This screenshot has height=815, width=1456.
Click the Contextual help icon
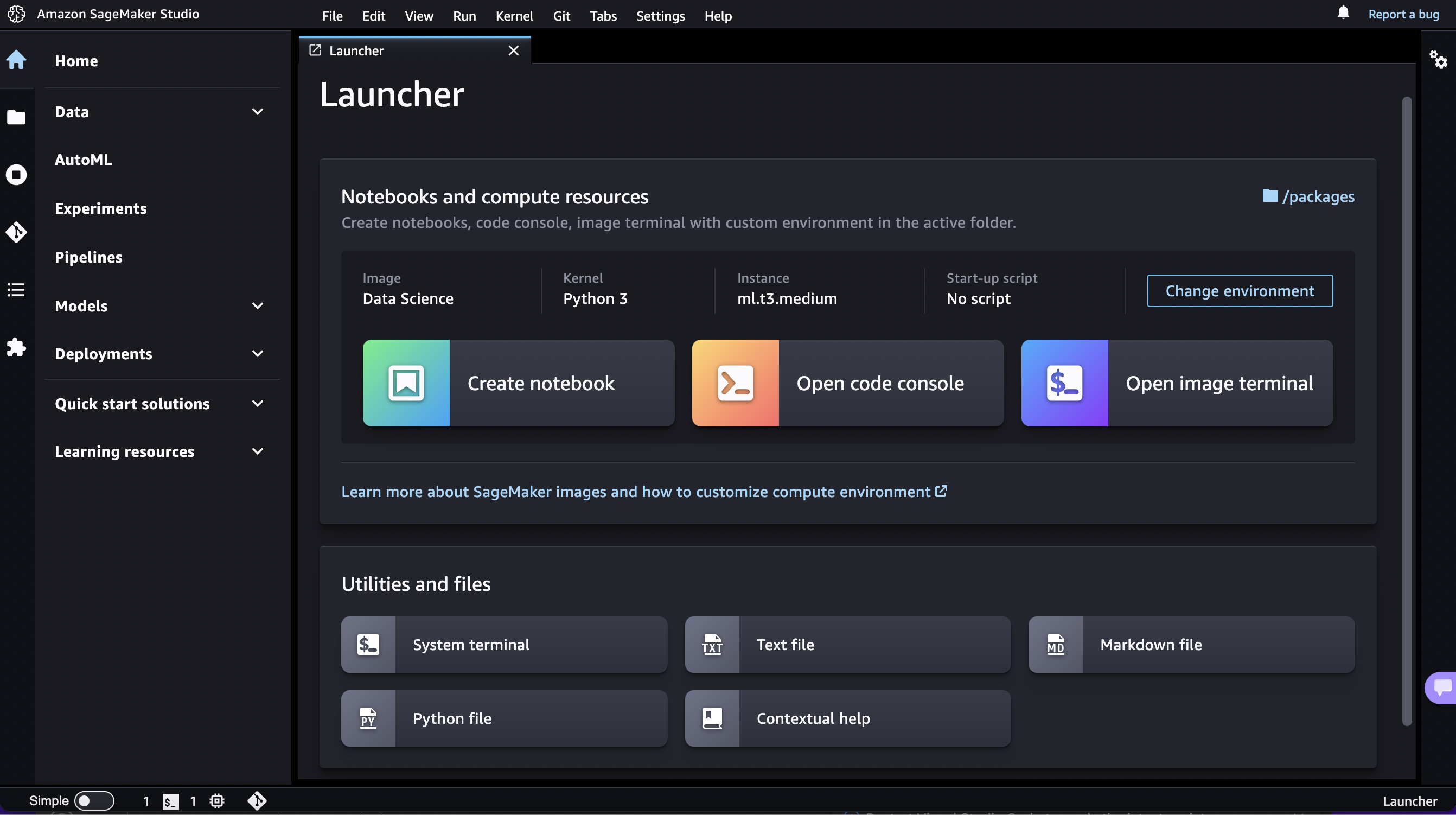tap(713, 718)
